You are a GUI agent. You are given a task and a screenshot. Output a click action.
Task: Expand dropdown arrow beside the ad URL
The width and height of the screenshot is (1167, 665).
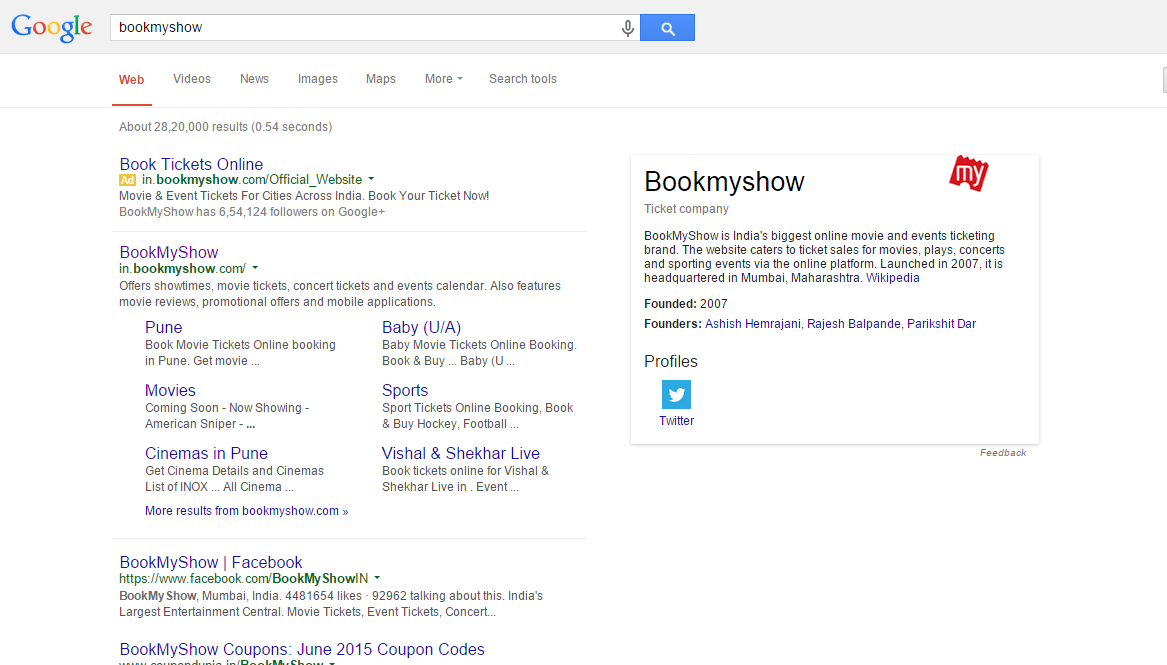(x=371, y=179)
